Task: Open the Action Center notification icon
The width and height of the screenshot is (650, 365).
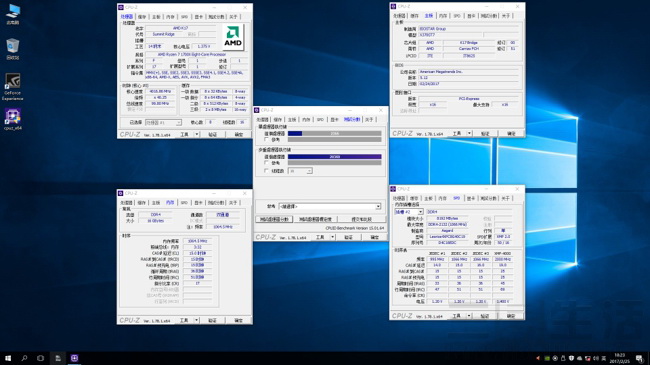Action: 640,358
